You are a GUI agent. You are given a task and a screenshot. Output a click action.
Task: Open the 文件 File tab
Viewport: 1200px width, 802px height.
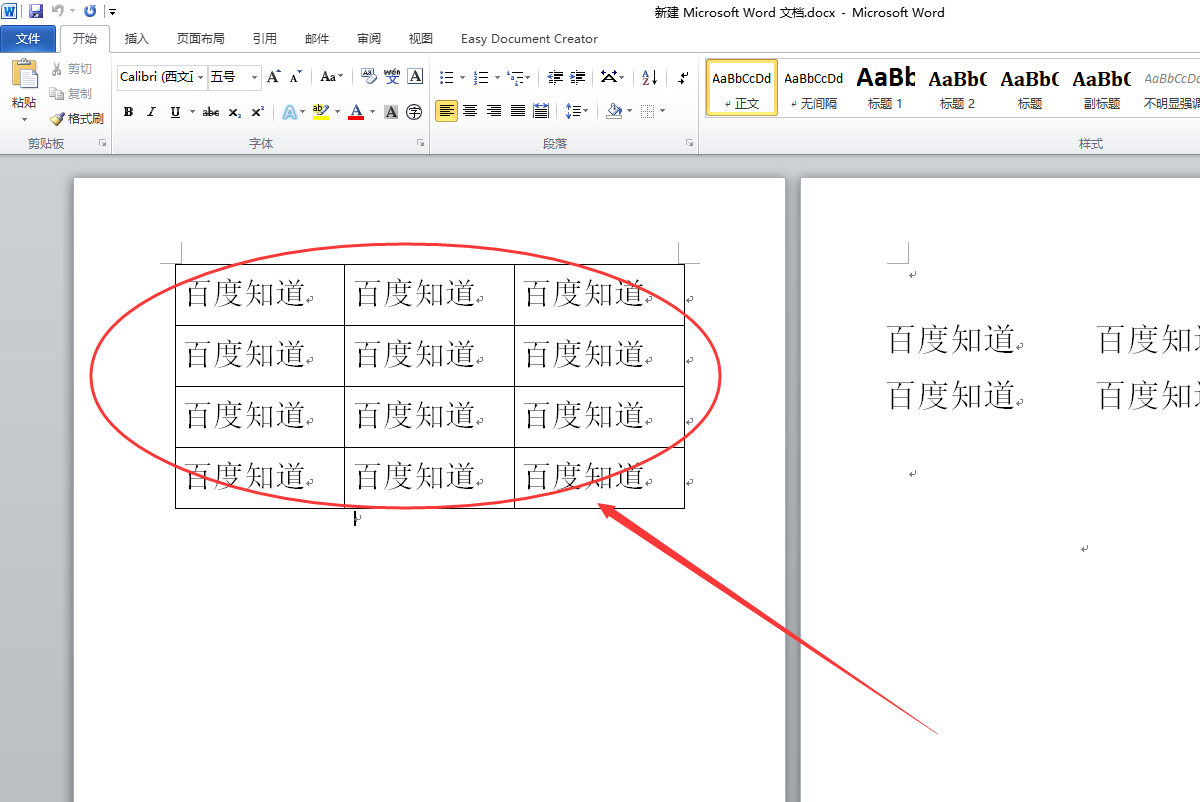point(28,39)
